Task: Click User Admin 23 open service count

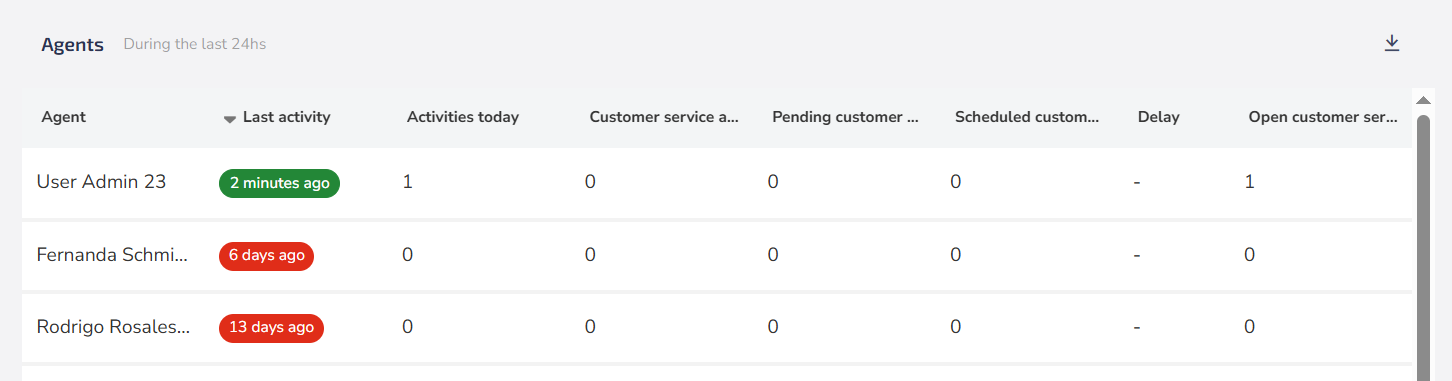Action: [x=1249, y=182]
